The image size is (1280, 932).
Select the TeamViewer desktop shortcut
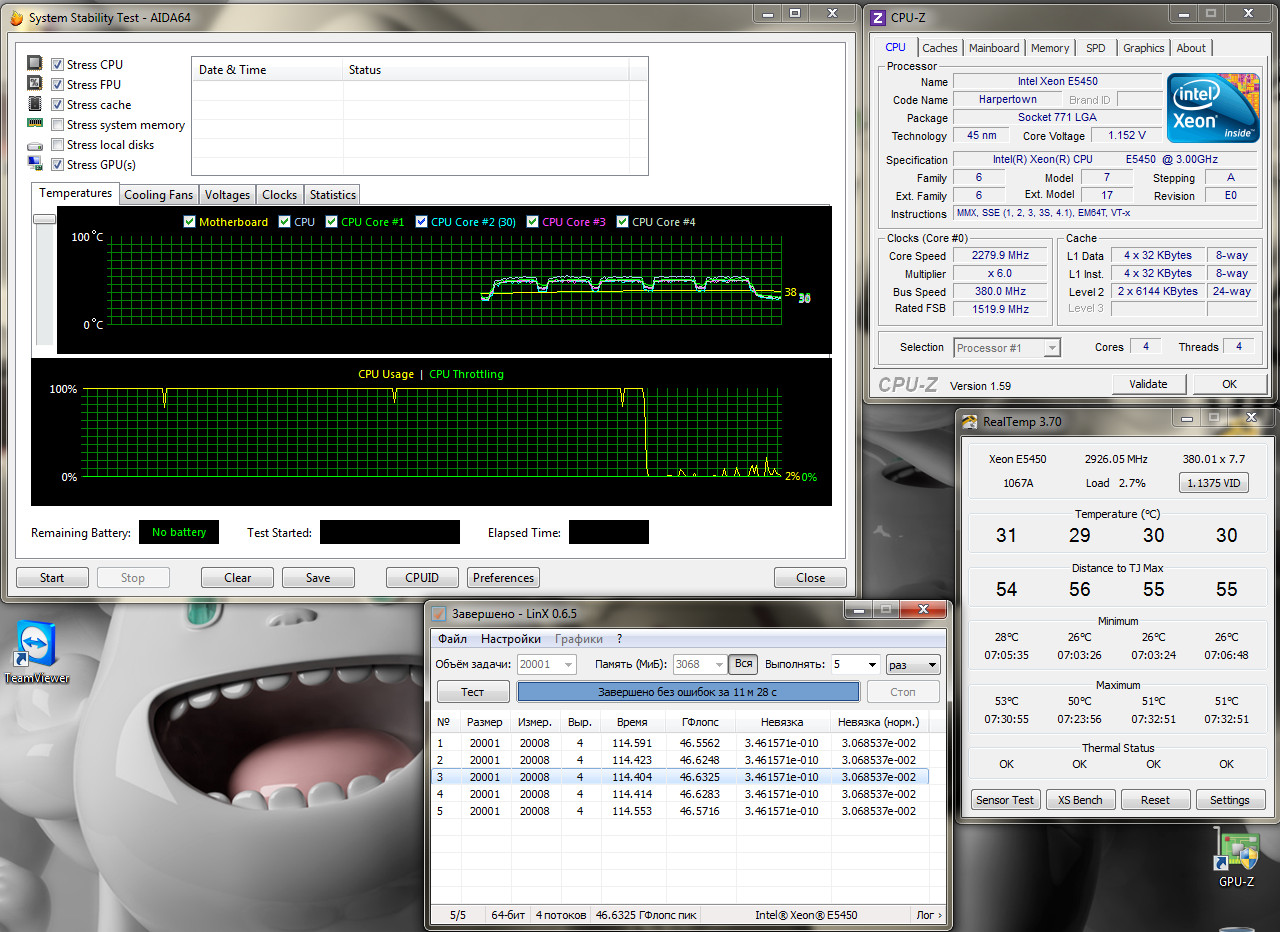click(x=37, y=652)
